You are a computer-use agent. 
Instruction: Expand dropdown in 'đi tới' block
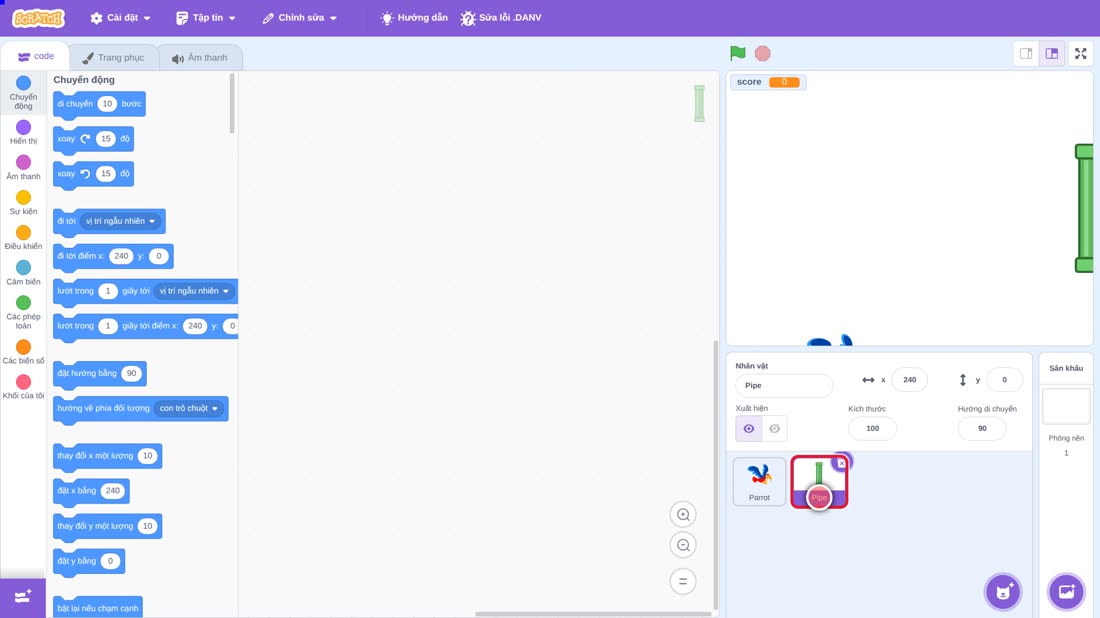coord(120,221)
